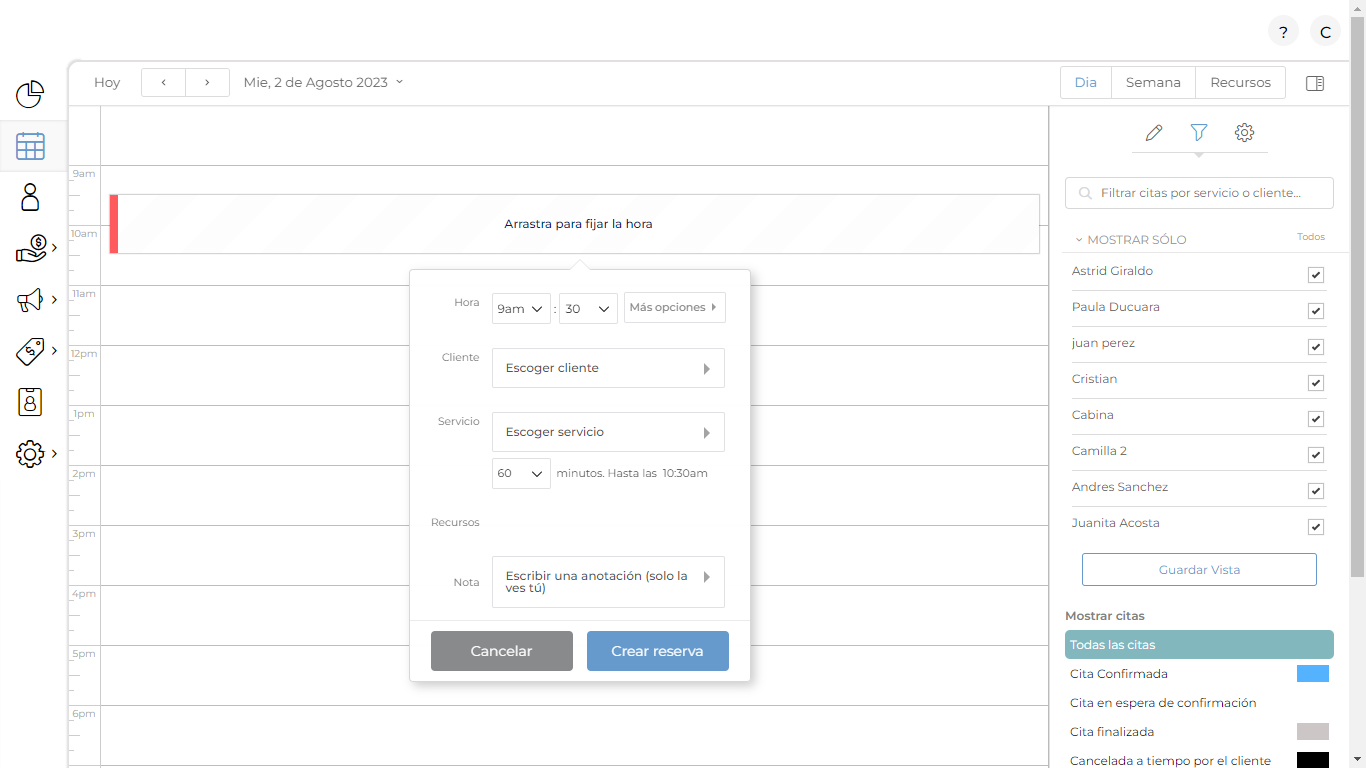Select Cita finalizada filter

click(x=1199, y=732)
